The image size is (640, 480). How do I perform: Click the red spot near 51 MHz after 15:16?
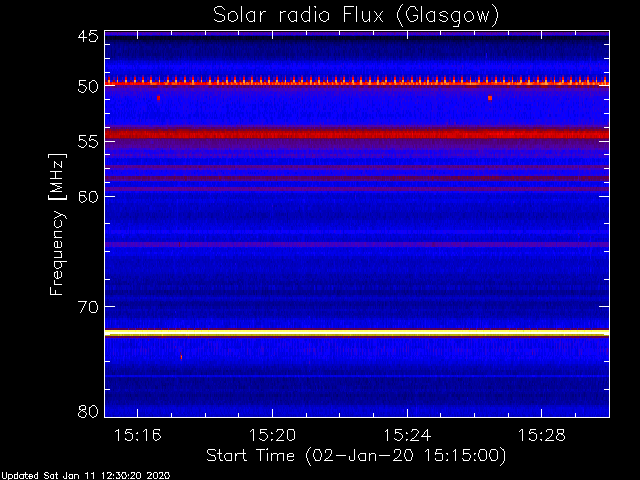tap(158, 98)
